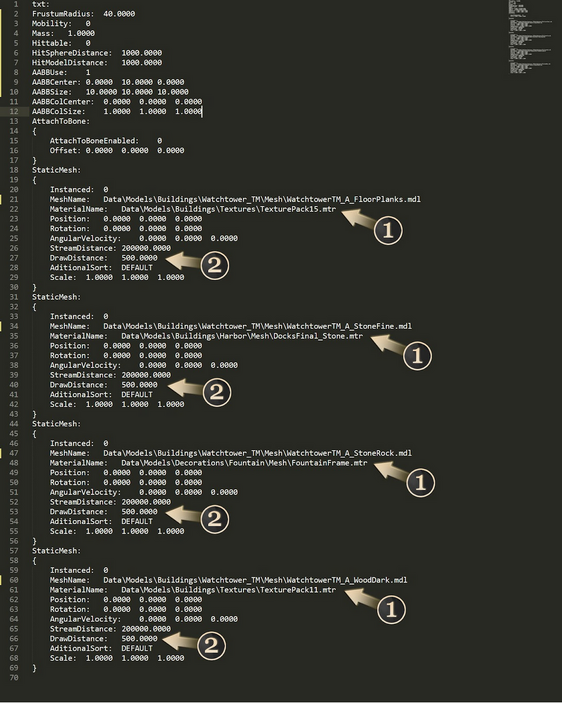
Task: Click the WatchtowerTM_A_WoodDark.mdl path
Action: [255, 580]
